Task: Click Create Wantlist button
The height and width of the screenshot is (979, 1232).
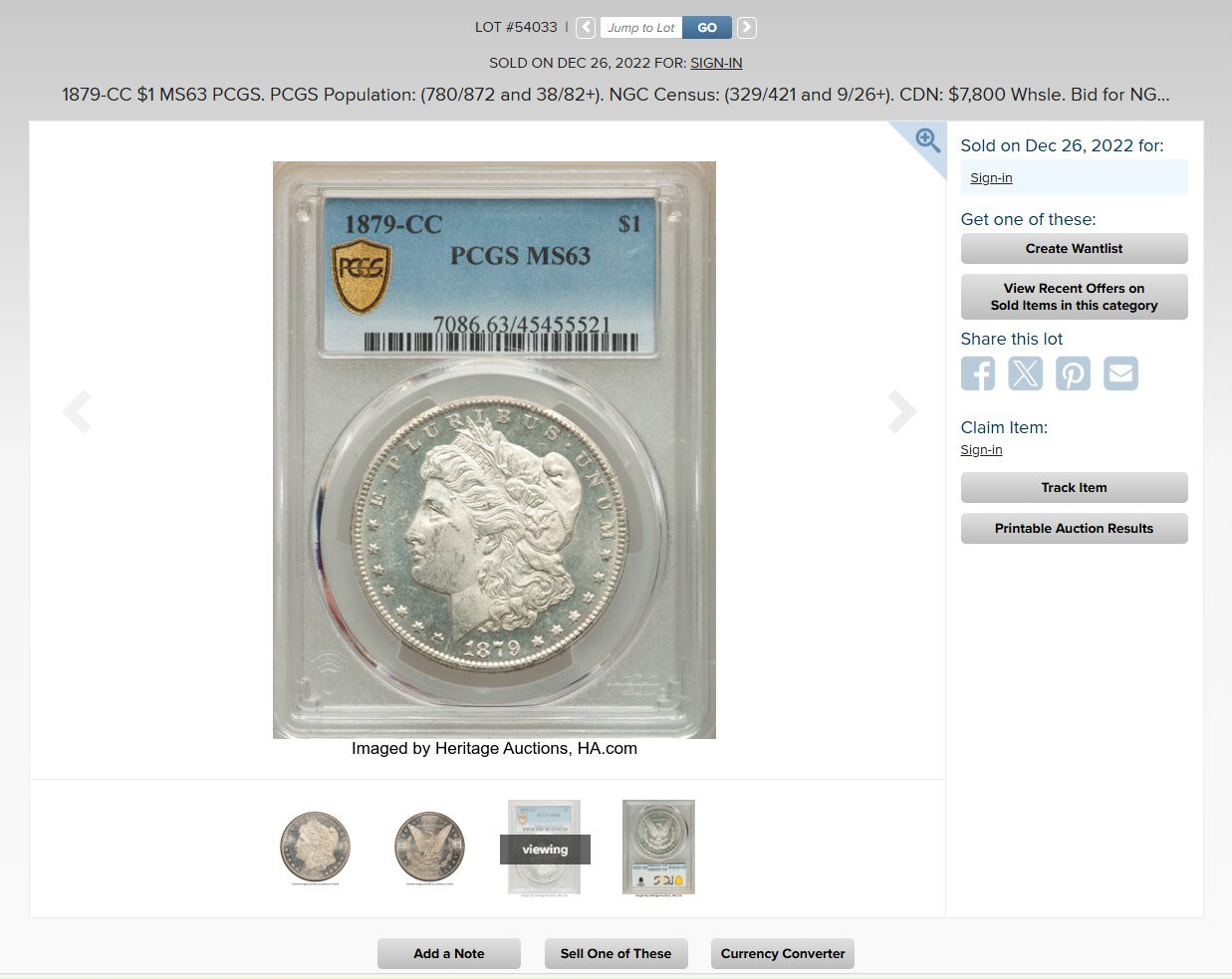Action: 1074,248
